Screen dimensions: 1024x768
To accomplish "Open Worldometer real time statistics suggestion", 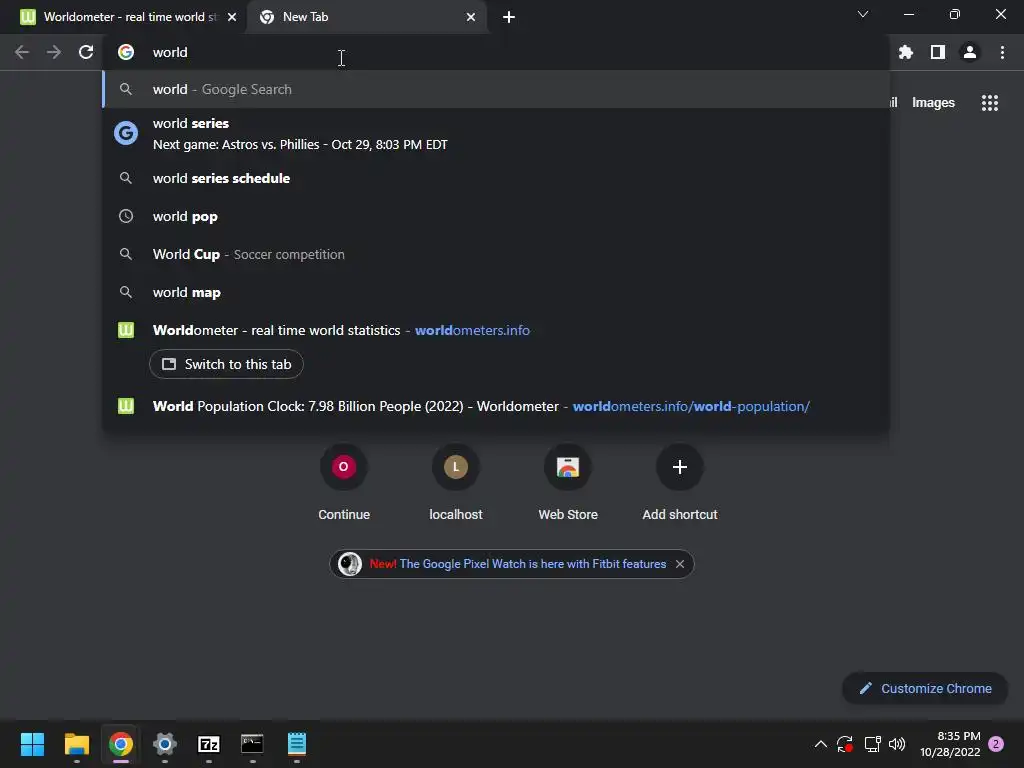I will 496,330.
